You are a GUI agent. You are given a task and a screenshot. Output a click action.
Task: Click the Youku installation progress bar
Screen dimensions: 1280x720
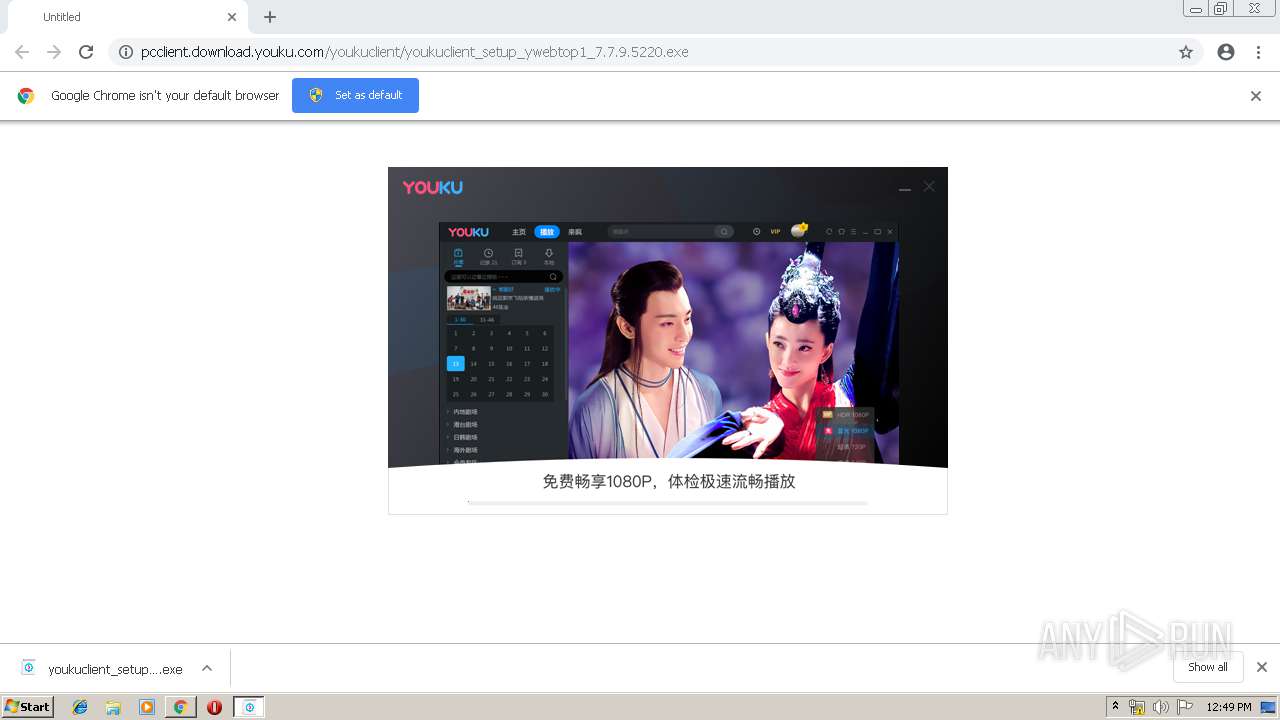pos(668,503)
